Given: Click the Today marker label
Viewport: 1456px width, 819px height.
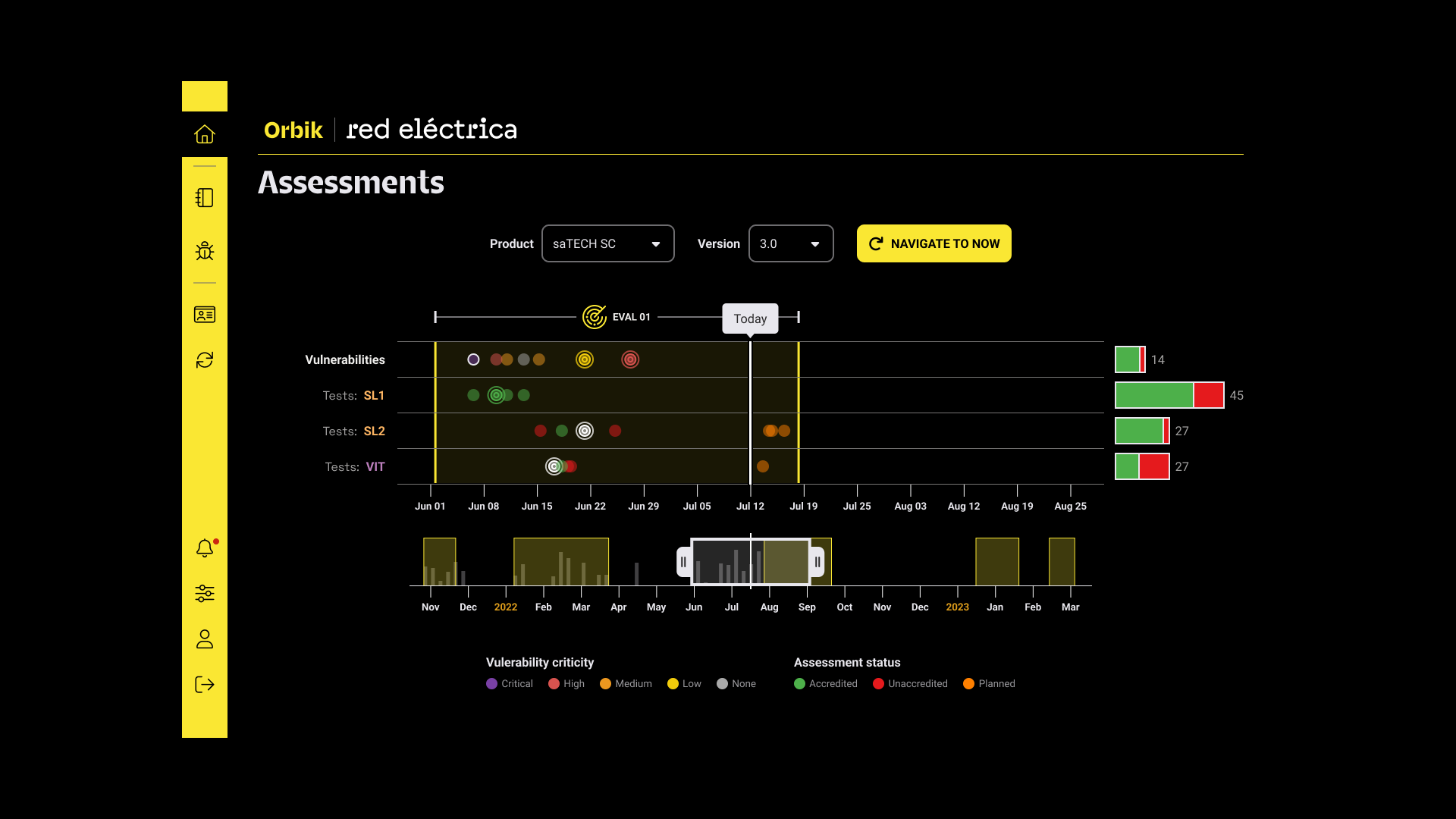Looking at the screenshot, I should click(x=750, y=318).
